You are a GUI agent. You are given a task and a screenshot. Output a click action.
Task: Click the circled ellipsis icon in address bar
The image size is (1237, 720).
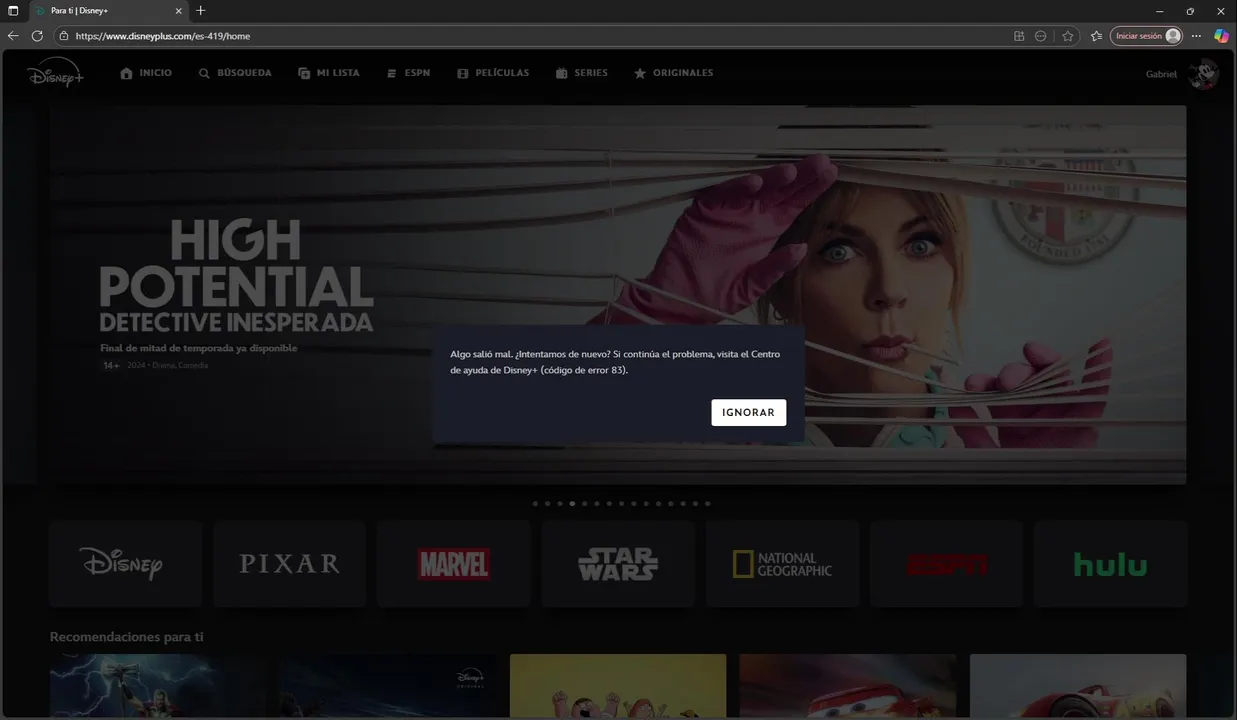(x=1041, y=36)
